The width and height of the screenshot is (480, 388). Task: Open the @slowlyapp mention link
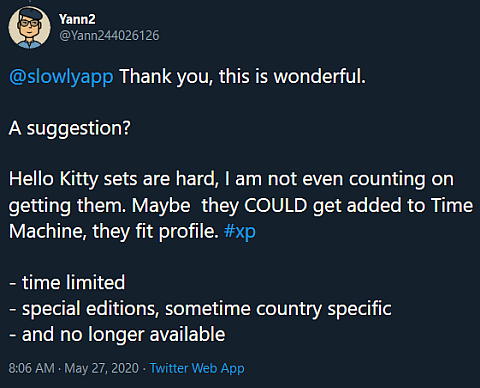61,77
